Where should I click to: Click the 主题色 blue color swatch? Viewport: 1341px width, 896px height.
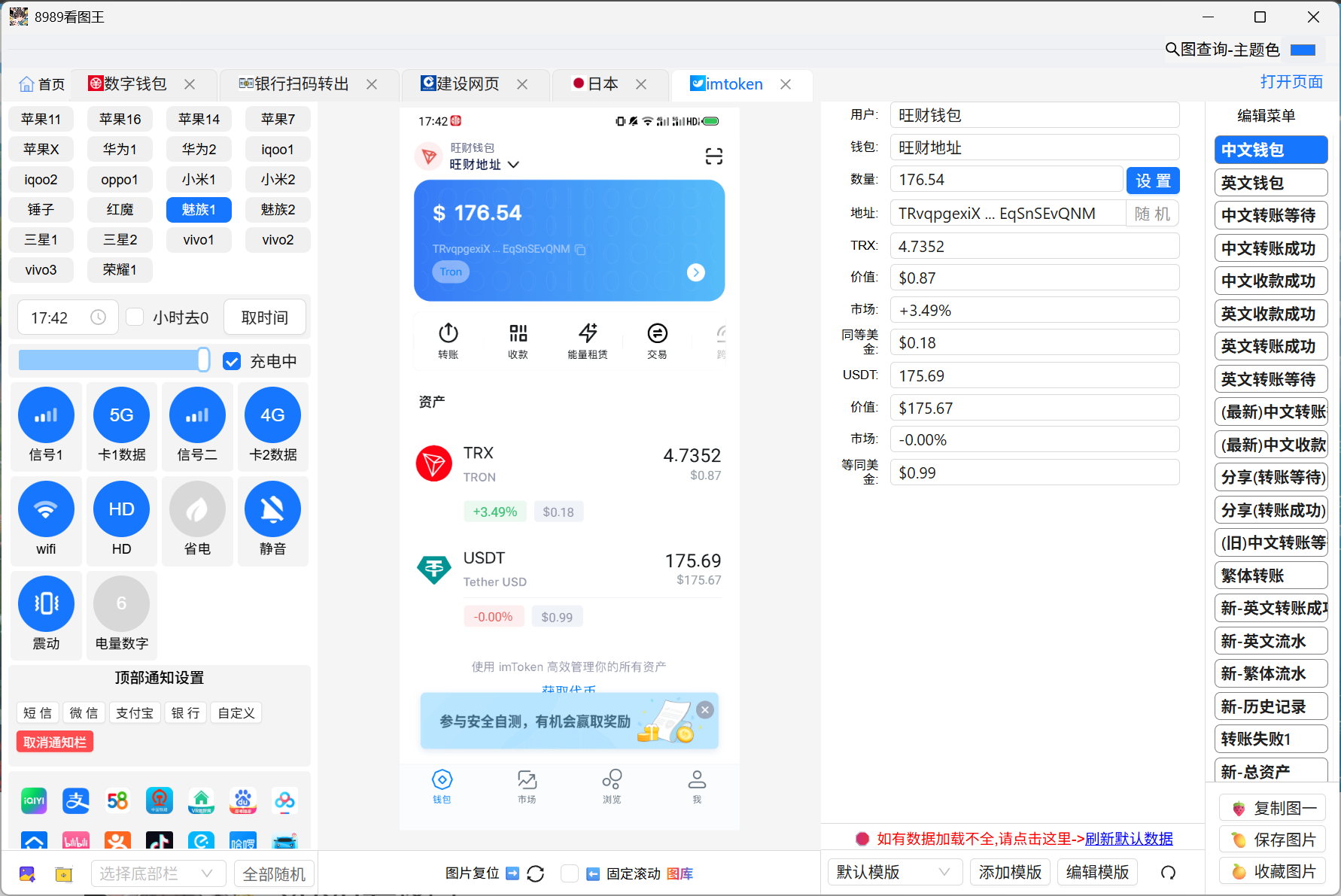tap(1303, 50)
